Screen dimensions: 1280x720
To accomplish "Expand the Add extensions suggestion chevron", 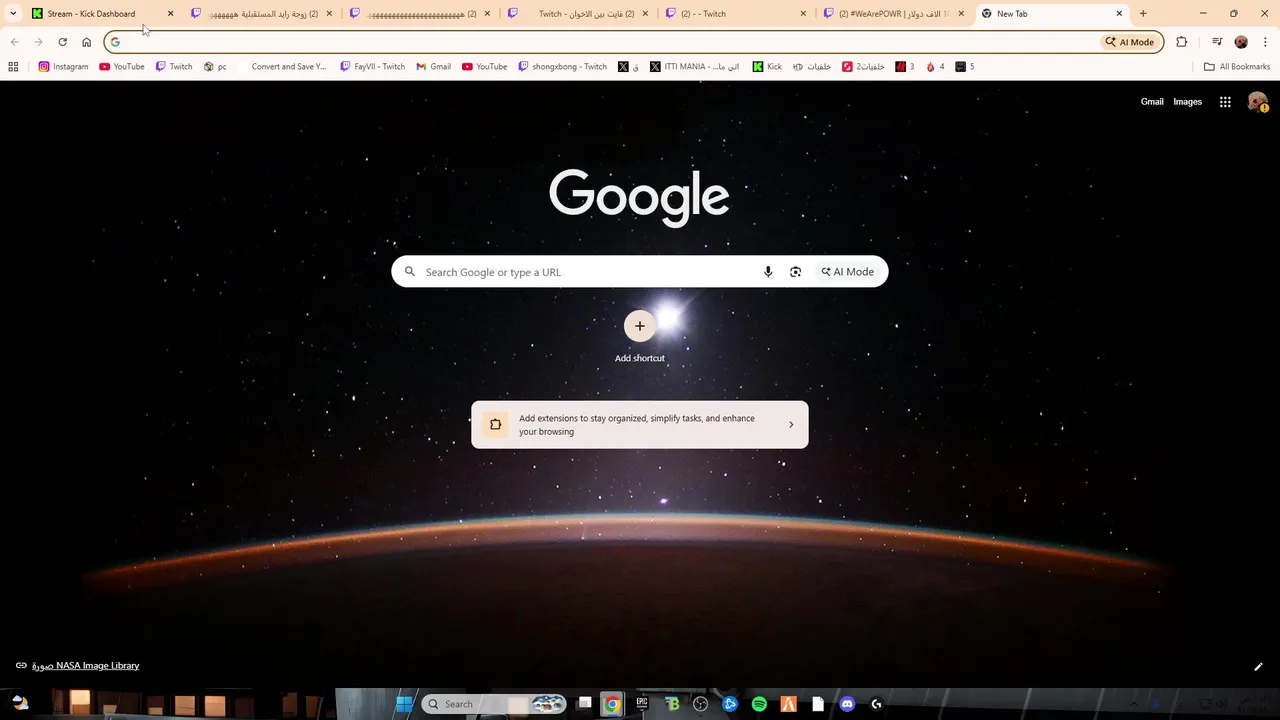I will (x=791, y=425).
